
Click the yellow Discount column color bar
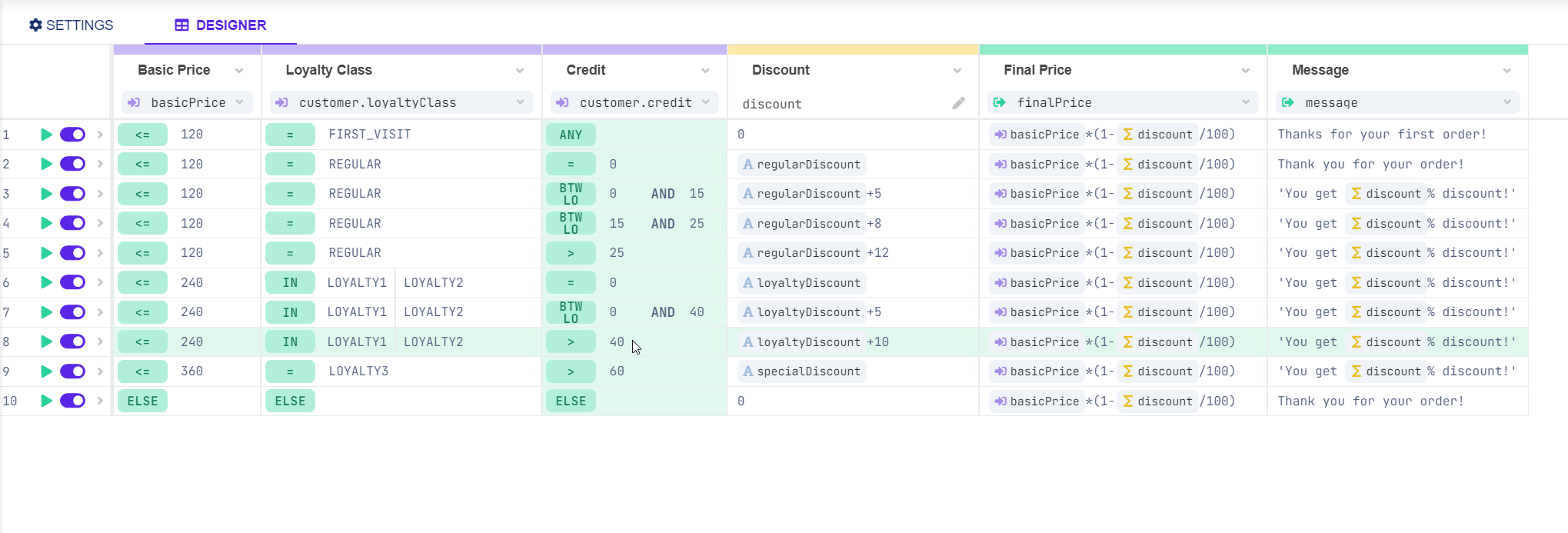pyautogui.click(x=853, y=49)
